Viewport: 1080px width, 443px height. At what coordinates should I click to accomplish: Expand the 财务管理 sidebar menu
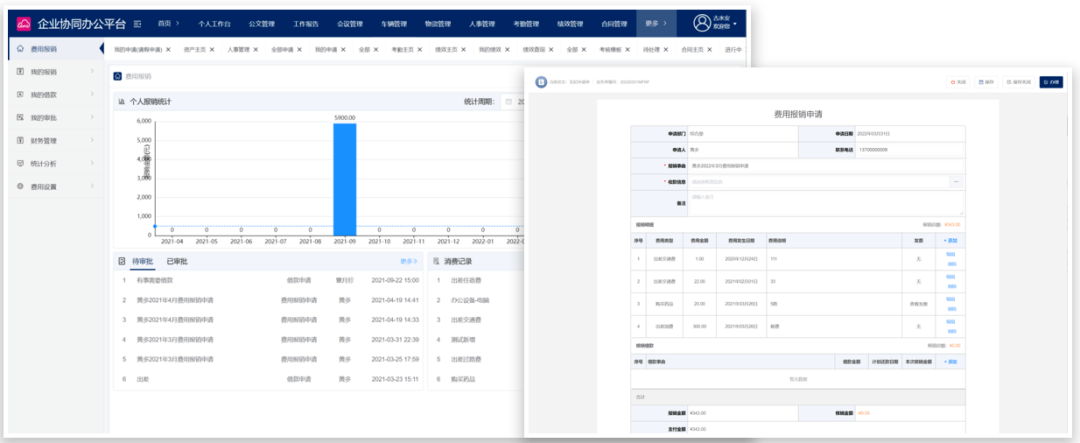pos(92,140)
